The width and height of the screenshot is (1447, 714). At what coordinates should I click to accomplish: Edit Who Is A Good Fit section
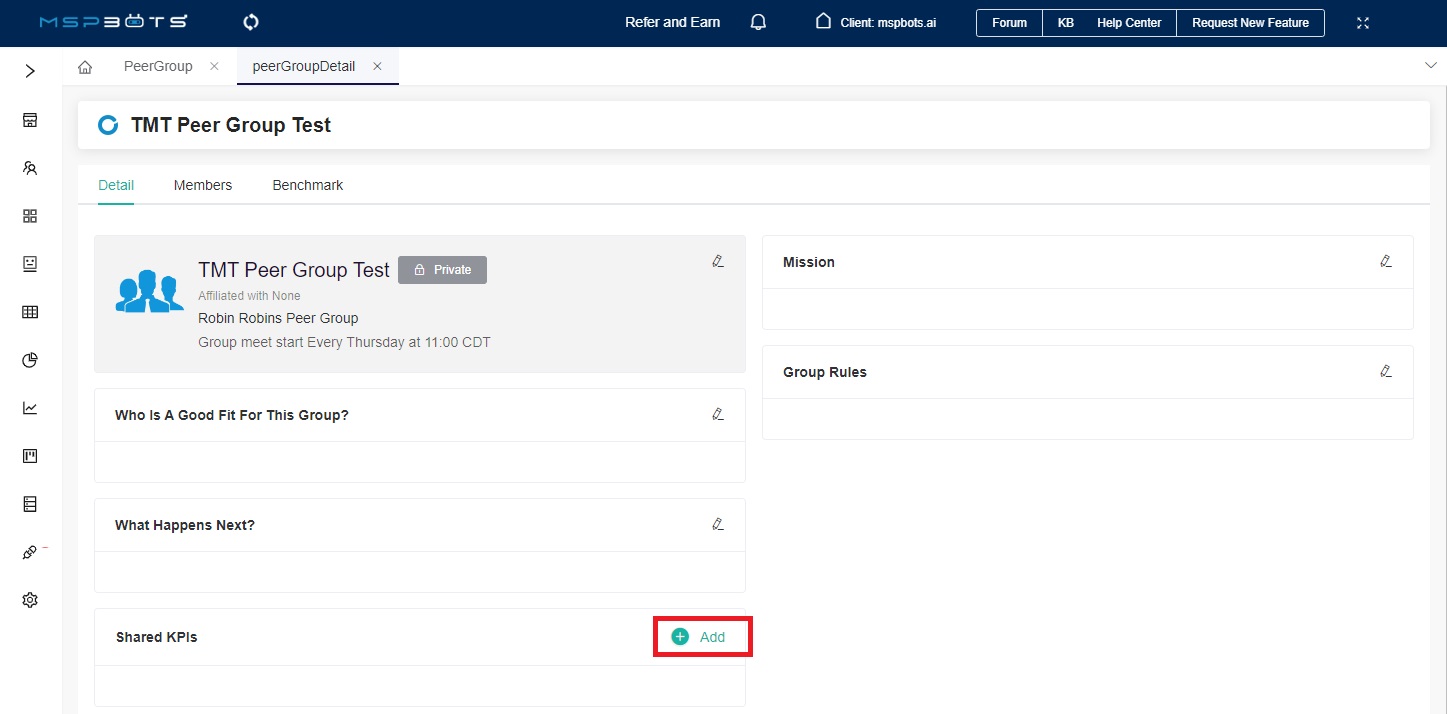click(717, 414)
